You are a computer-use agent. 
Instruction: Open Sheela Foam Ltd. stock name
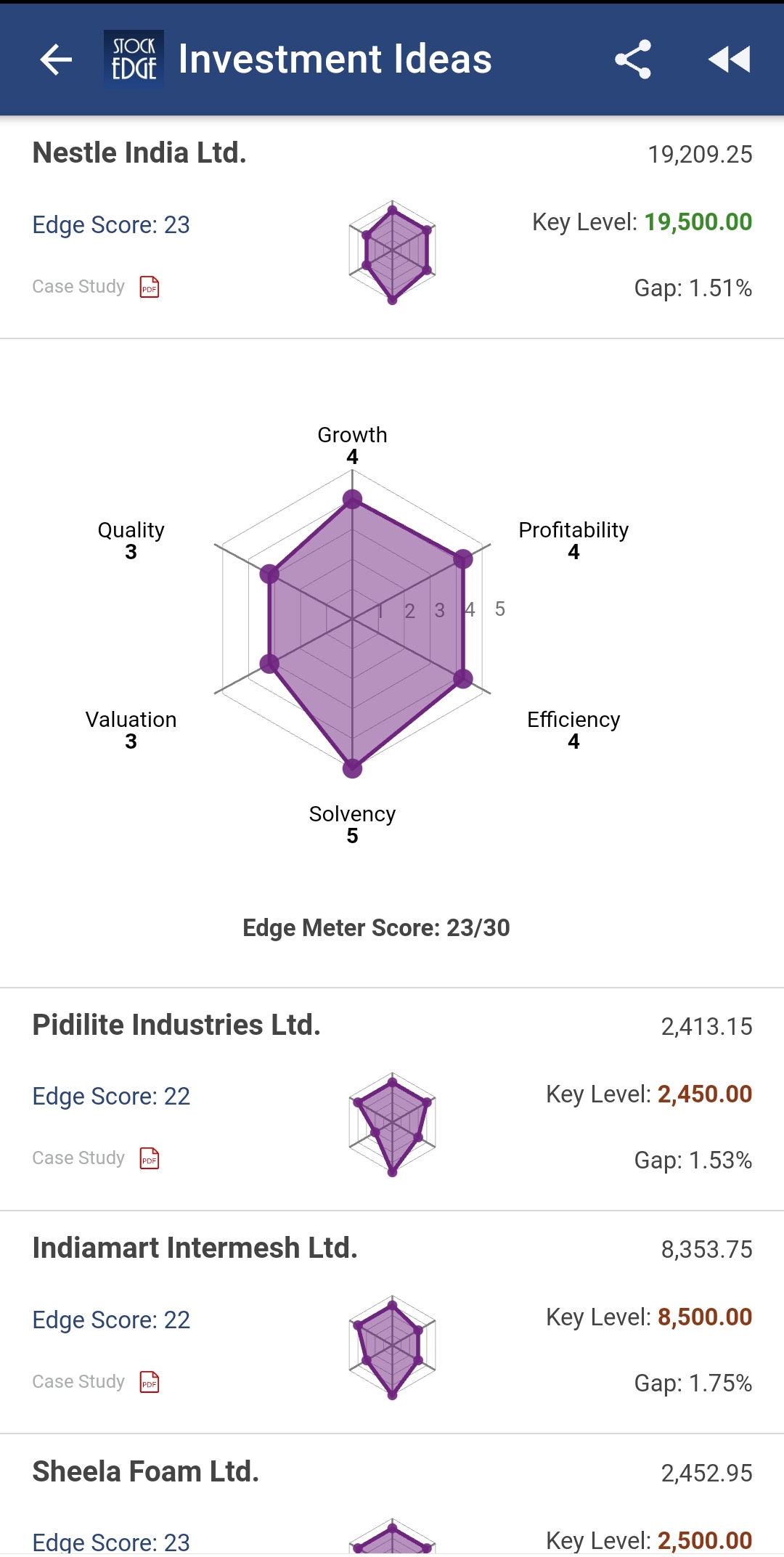point(145,1472)
